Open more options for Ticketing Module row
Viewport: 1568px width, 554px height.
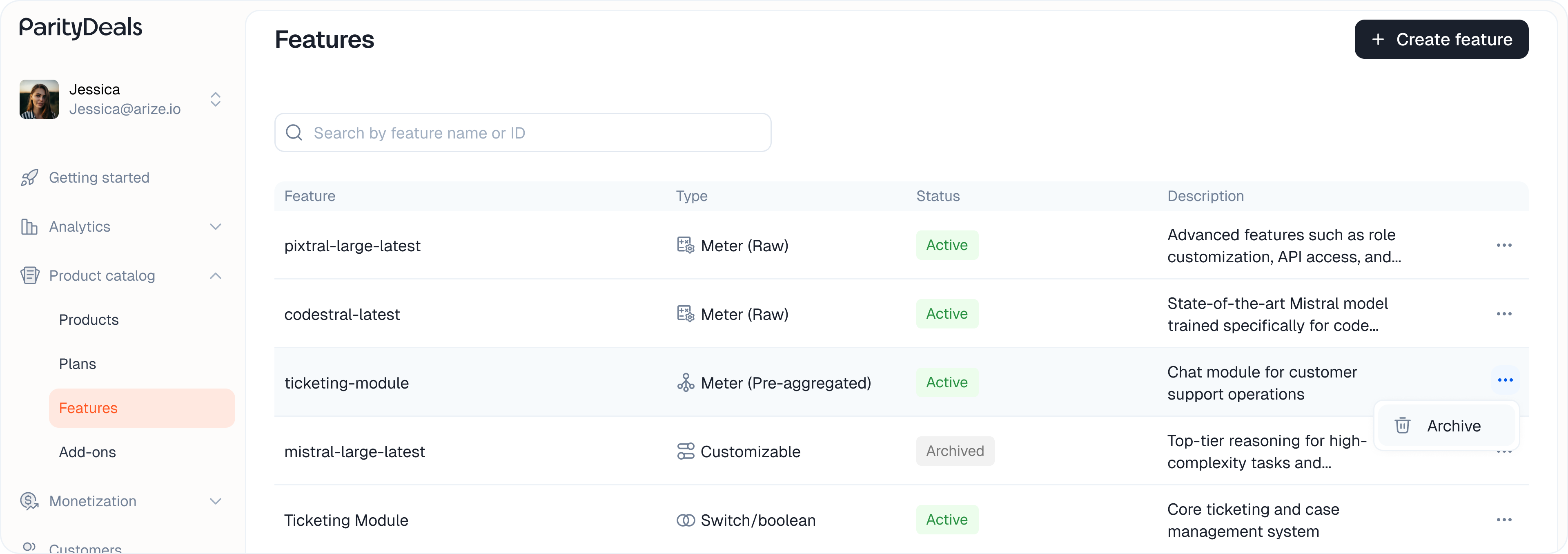pyautogui.click(x=1503, y=520)
